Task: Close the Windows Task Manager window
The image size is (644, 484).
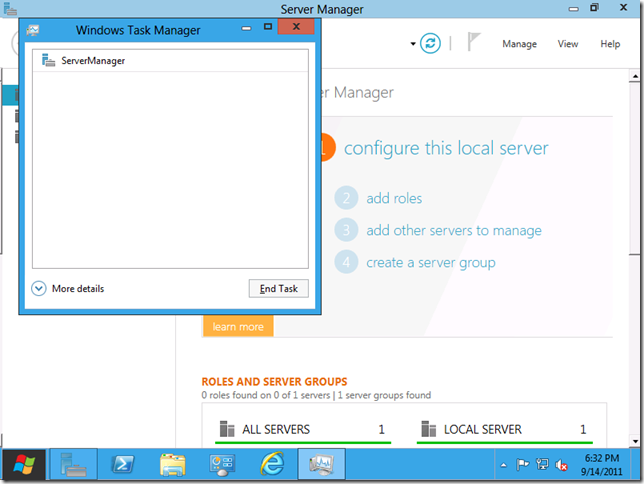Action: point(296,27)
